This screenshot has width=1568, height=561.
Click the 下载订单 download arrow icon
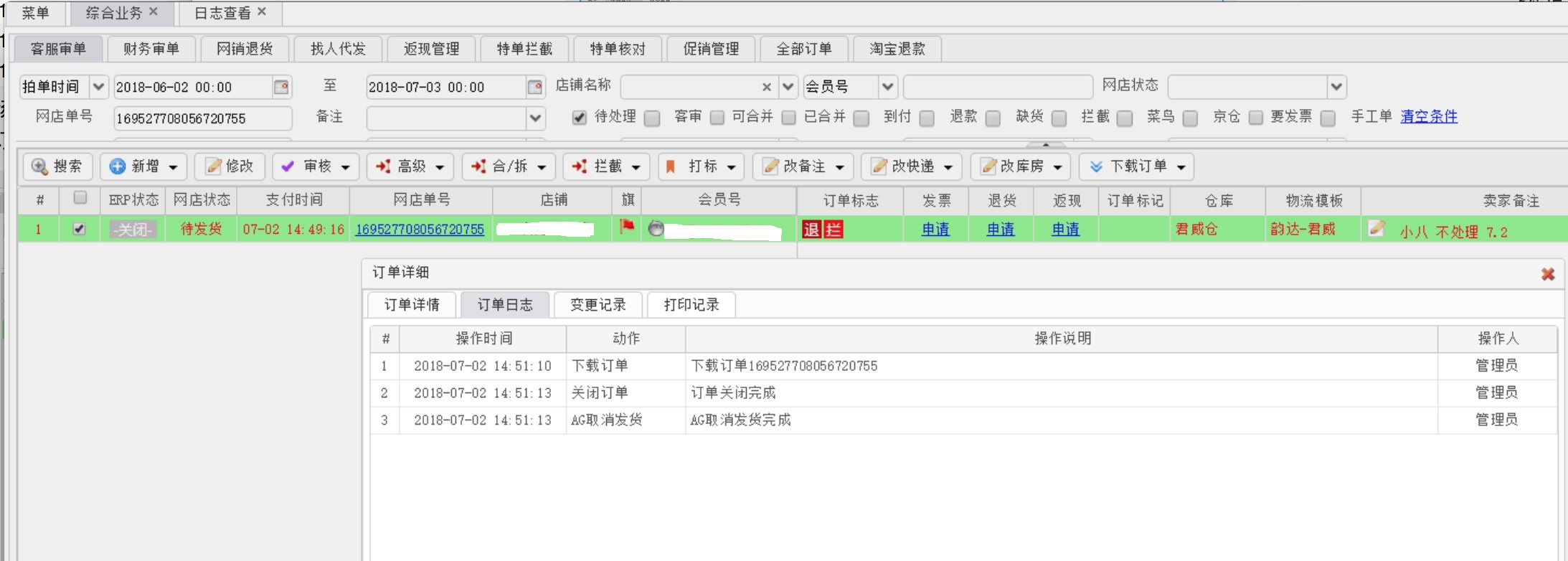[1096, 166]
